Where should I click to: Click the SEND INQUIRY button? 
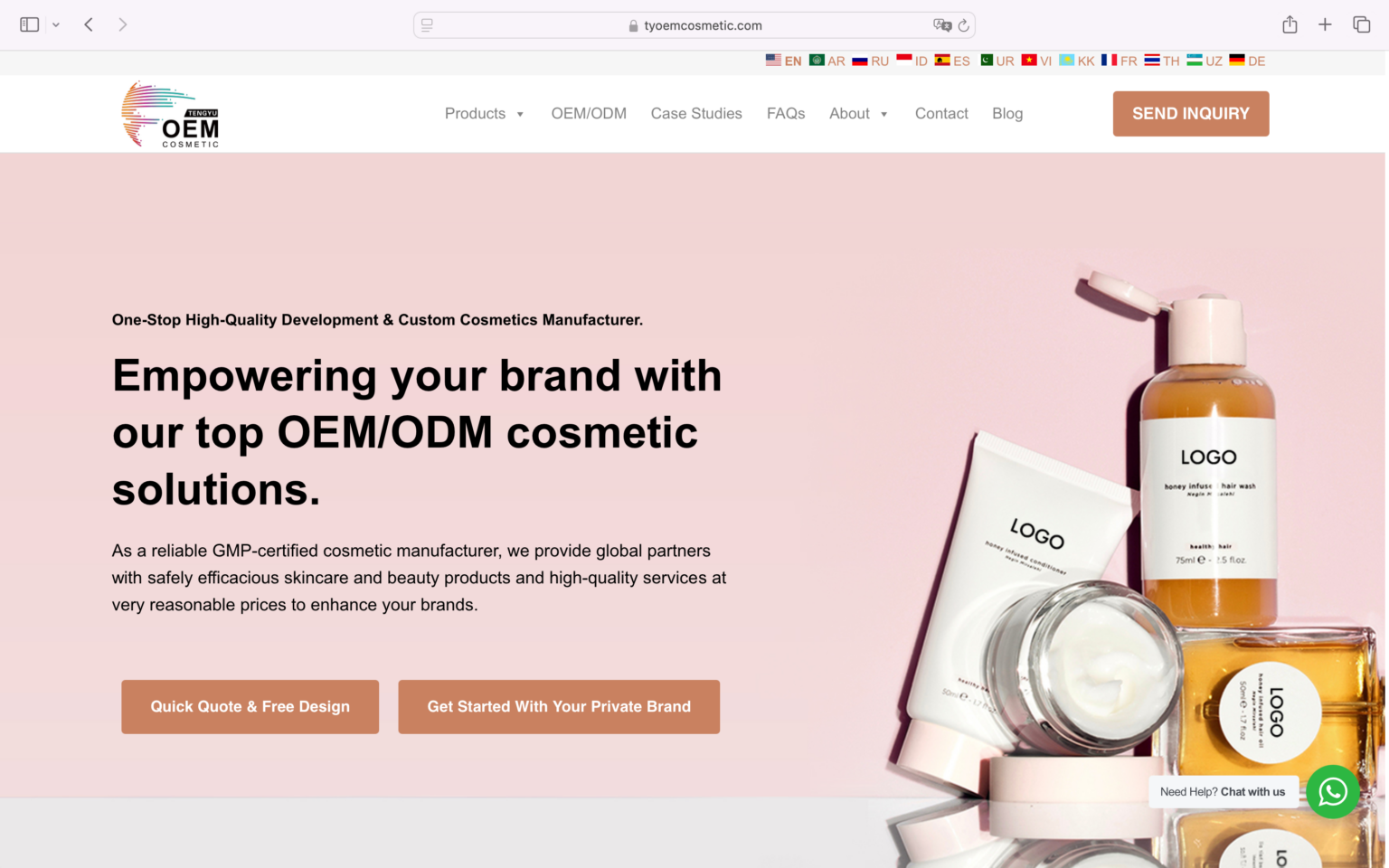(1191, 114)
